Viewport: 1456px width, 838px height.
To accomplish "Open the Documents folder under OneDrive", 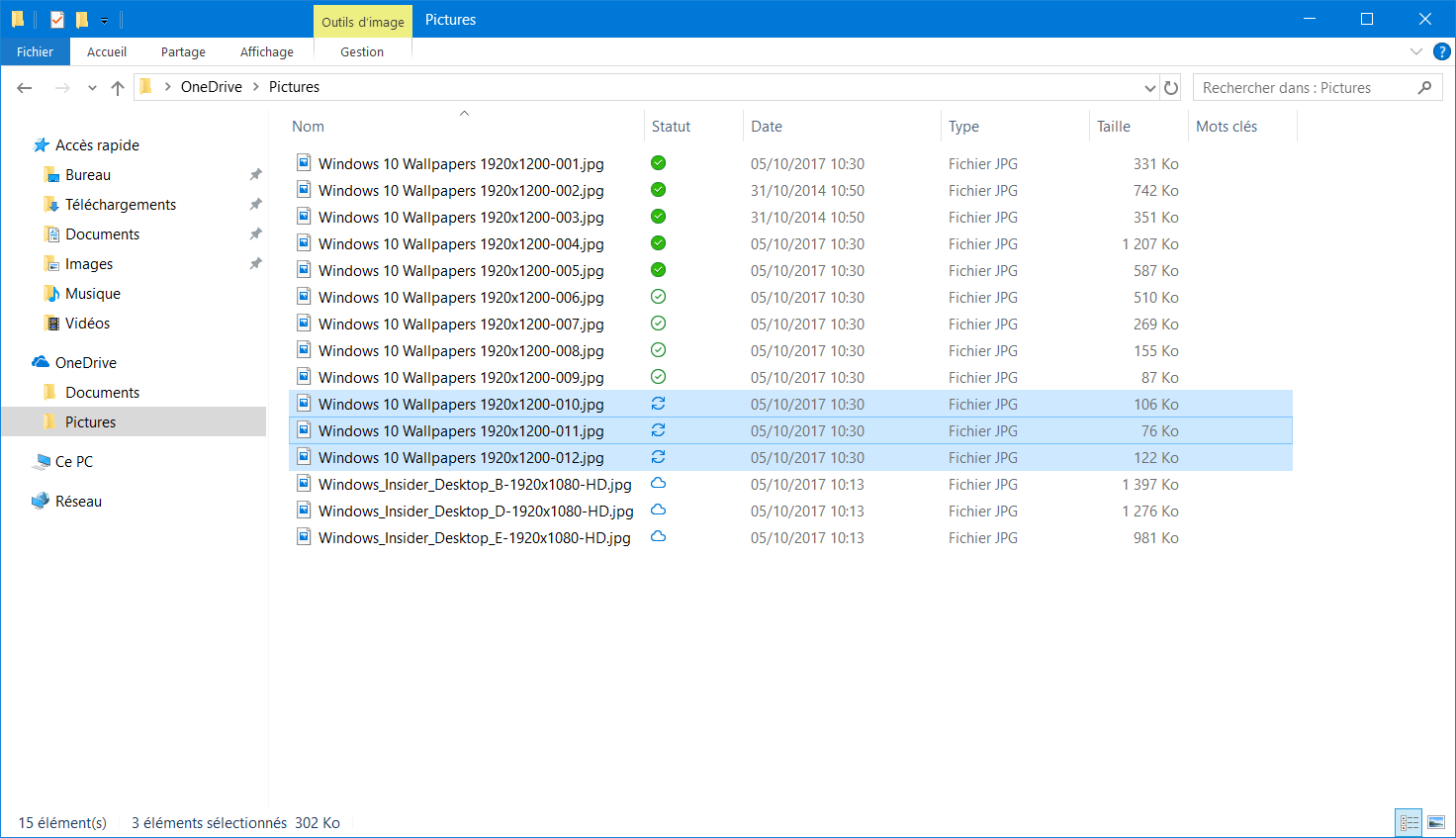I will (x=102, y=393).
